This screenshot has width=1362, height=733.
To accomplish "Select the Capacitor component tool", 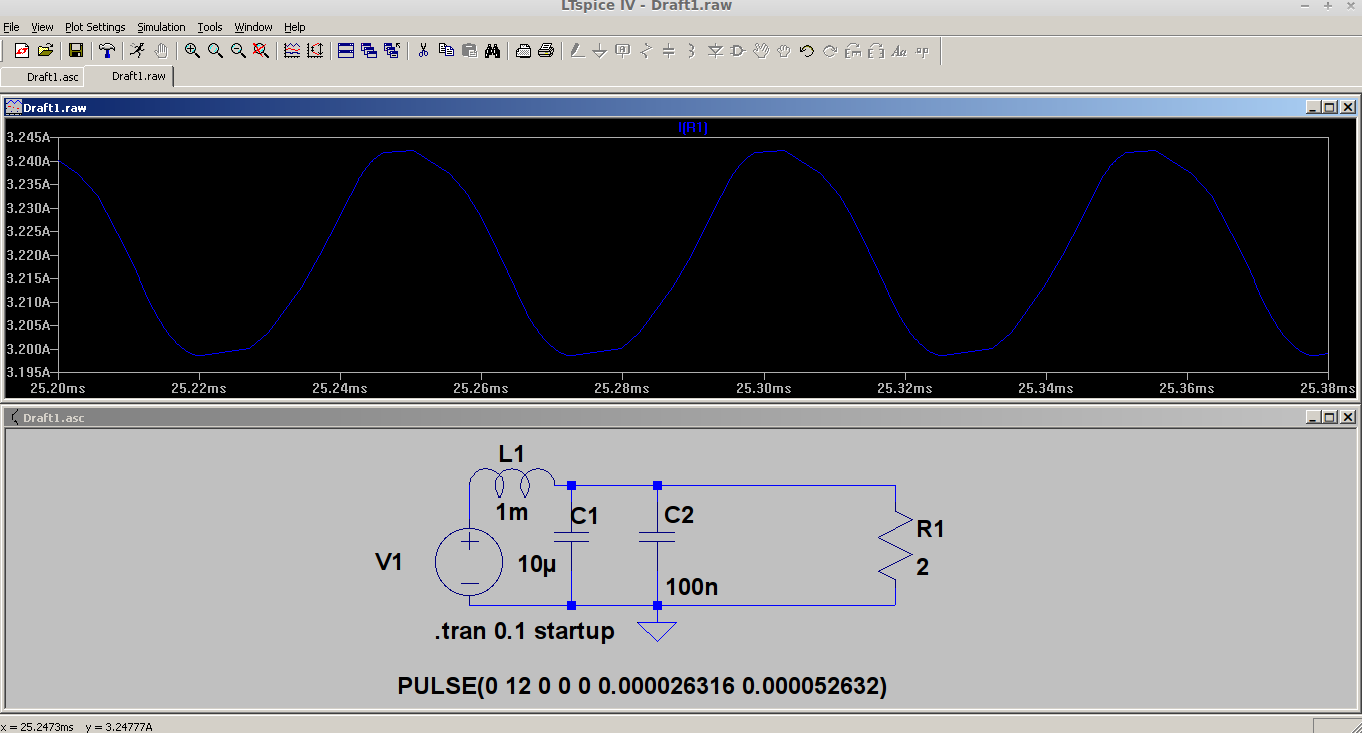I will pos(669,51).
